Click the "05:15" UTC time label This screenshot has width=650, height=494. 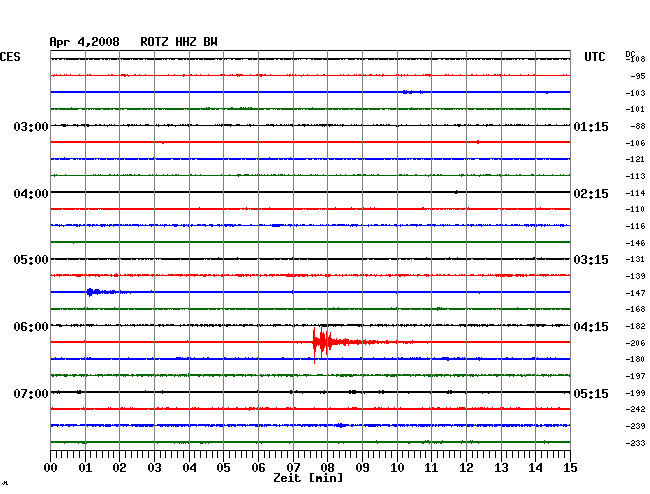coord(591,393)
